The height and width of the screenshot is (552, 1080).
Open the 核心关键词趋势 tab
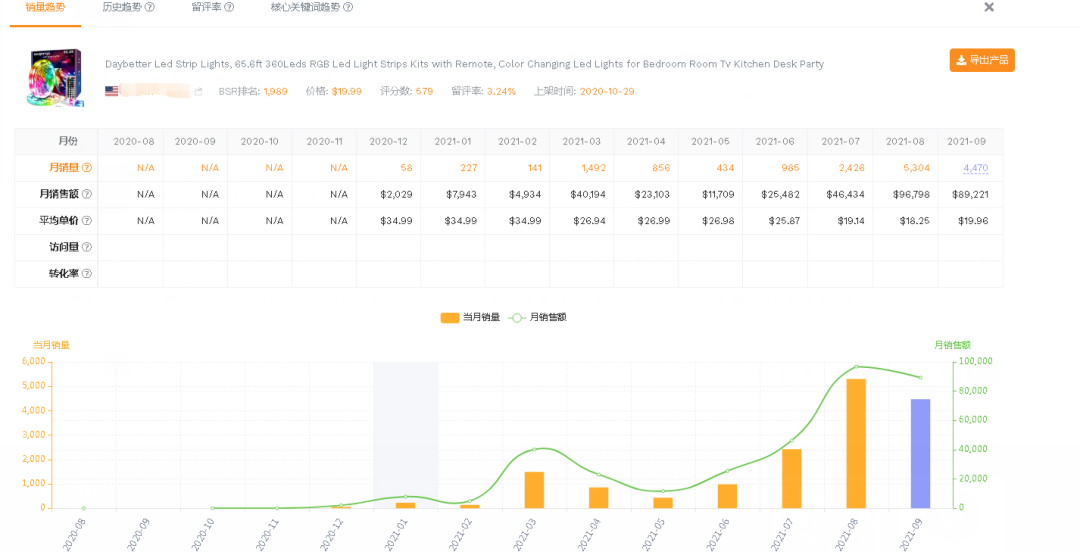(x=306, y=8)
